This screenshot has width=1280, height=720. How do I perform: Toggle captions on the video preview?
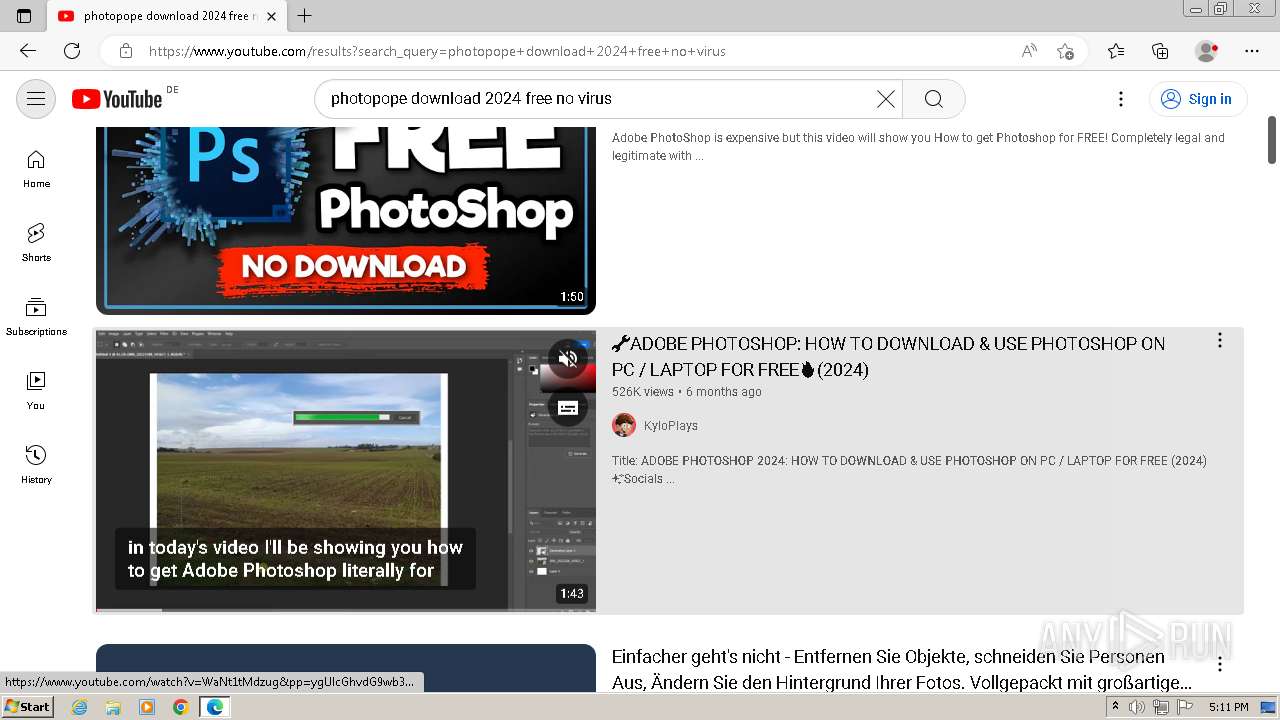tap(568, 408)
